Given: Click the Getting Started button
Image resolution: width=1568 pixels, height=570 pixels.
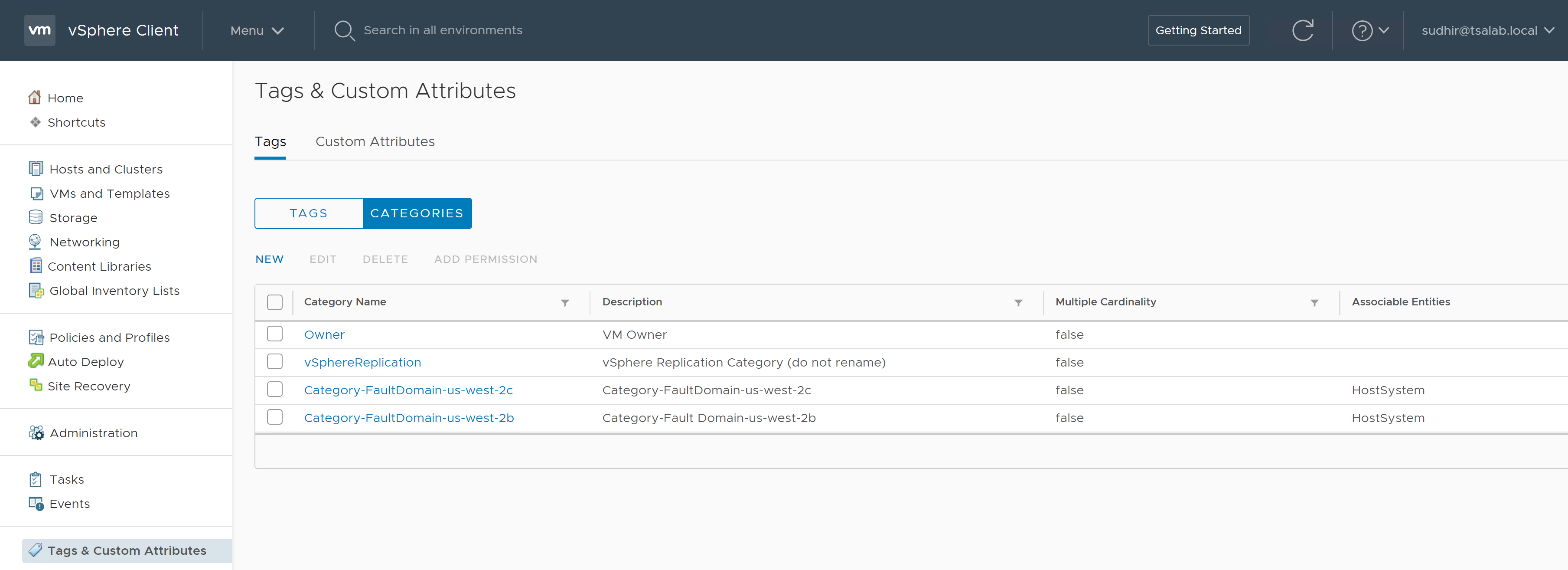Looking at the screenshot, I should coord(1198,30).
